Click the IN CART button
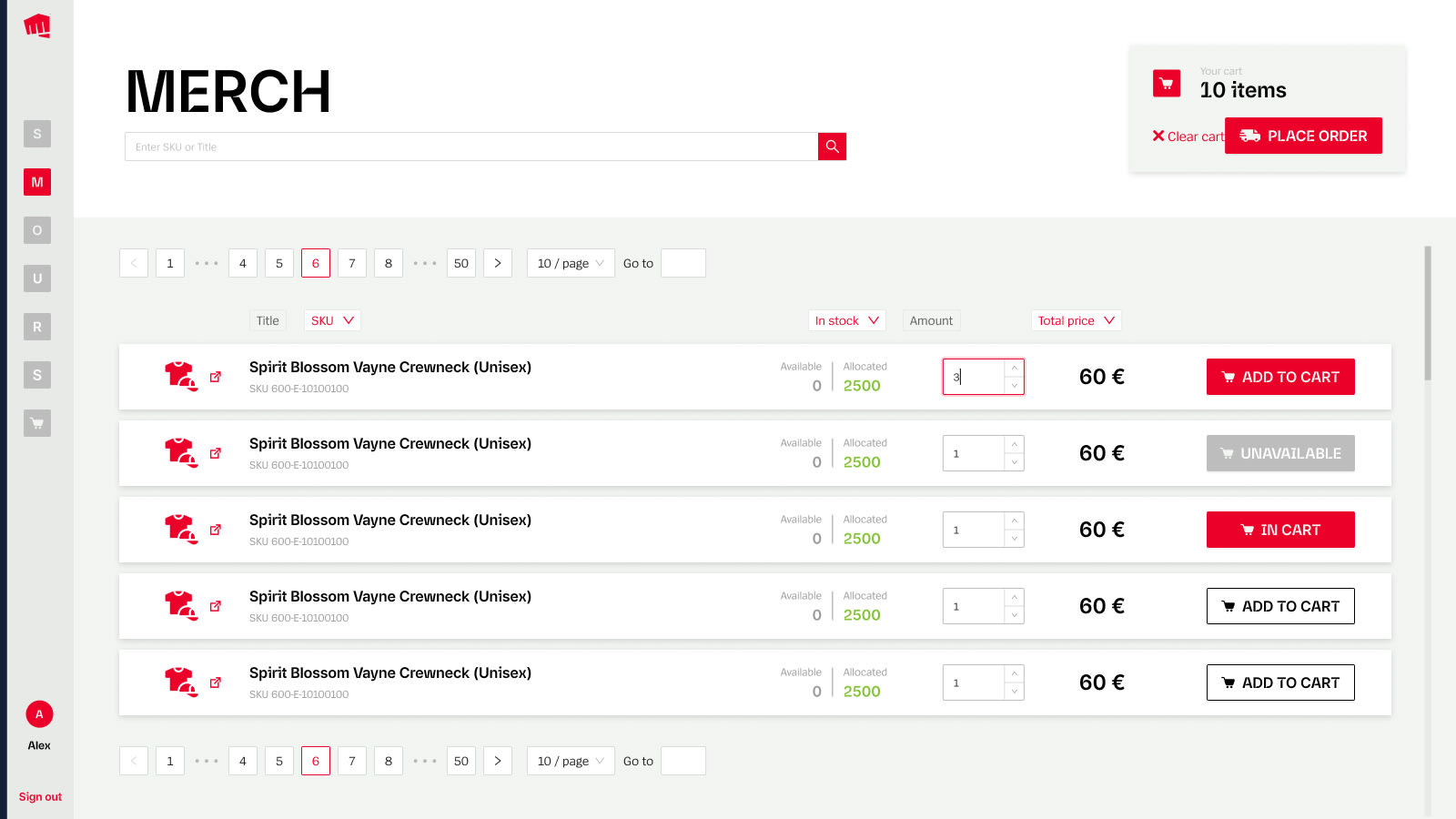1456x819 pixels. coord(1280,530)
